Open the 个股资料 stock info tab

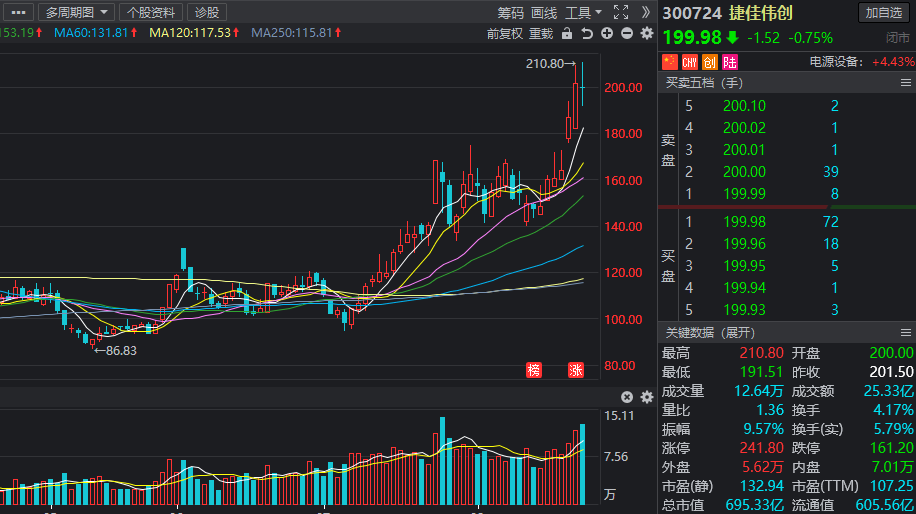[x=151, y=12]
